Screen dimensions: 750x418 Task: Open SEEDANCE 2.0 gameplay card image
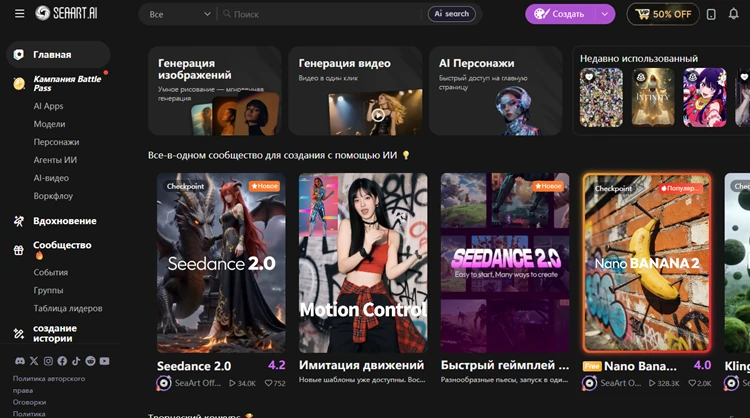point(505,263)
